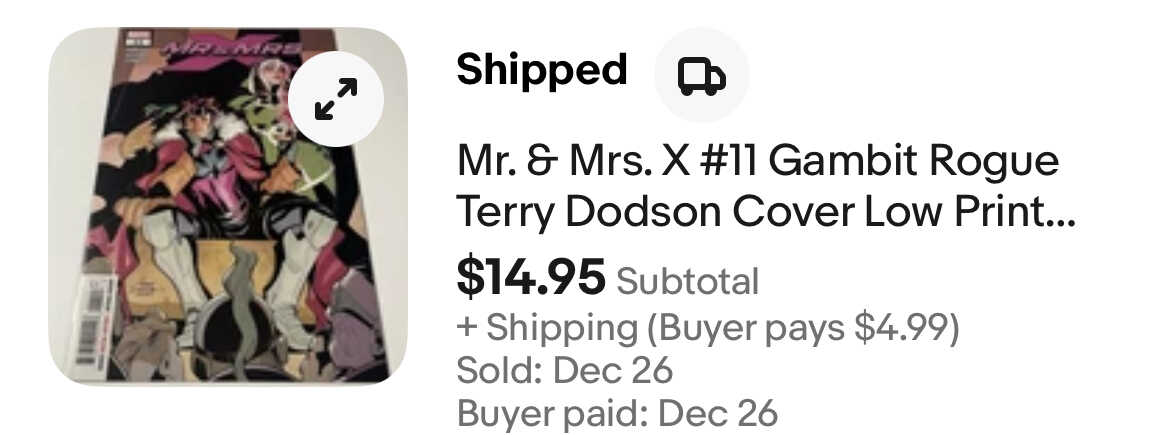Viewport: 1170px width, 435px height.
Task: Open the comic cover thumbnail
Action: 228,206
